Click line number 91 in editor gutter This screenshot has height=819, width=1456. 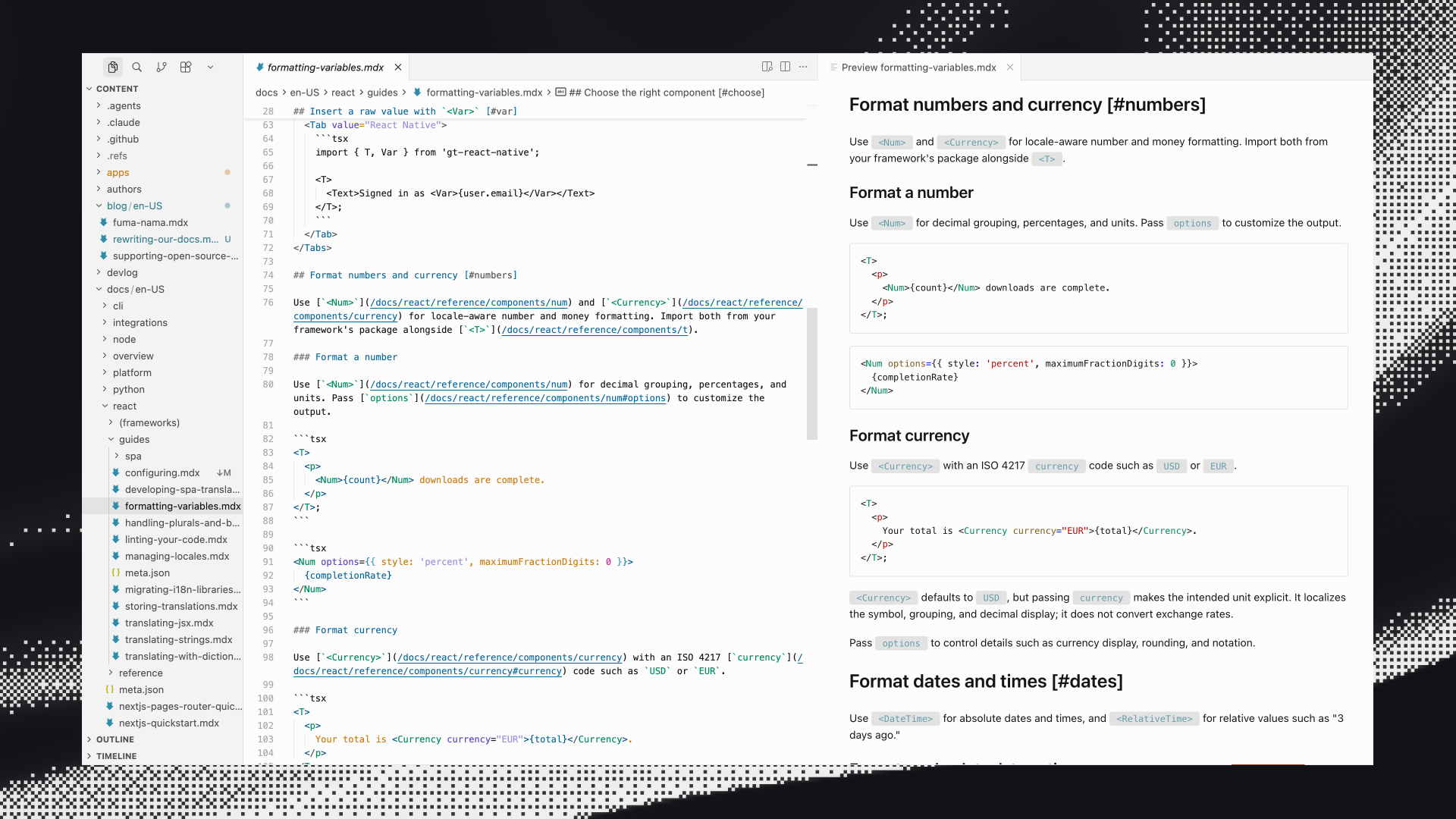click(x=268, y=562)
